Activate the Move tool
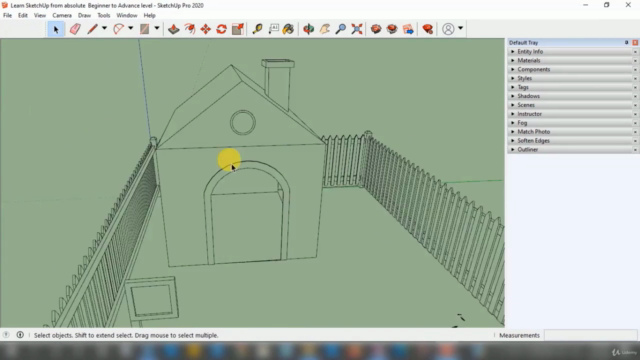 pyautogui.click(x=205, y=29)
